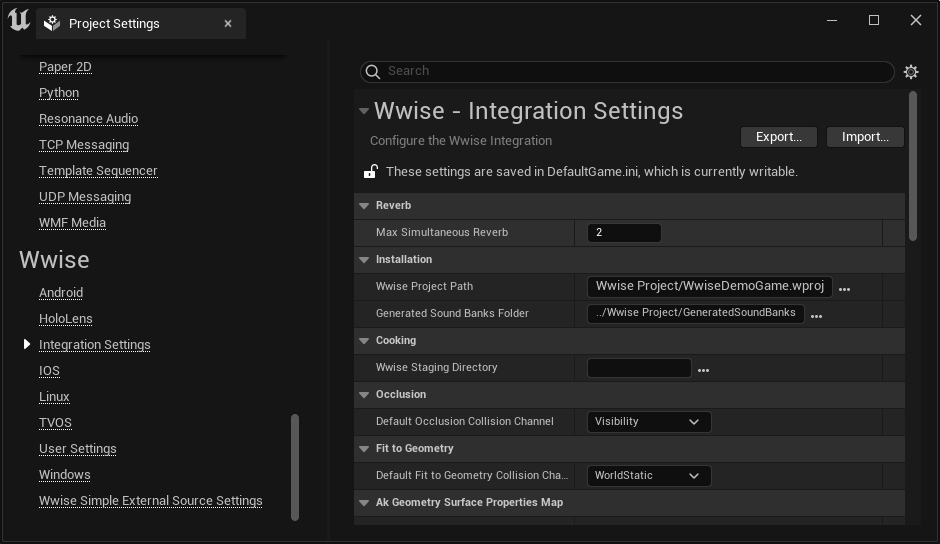
Task: Click the search magnifier icon
Action: click(x=373, y=71)
